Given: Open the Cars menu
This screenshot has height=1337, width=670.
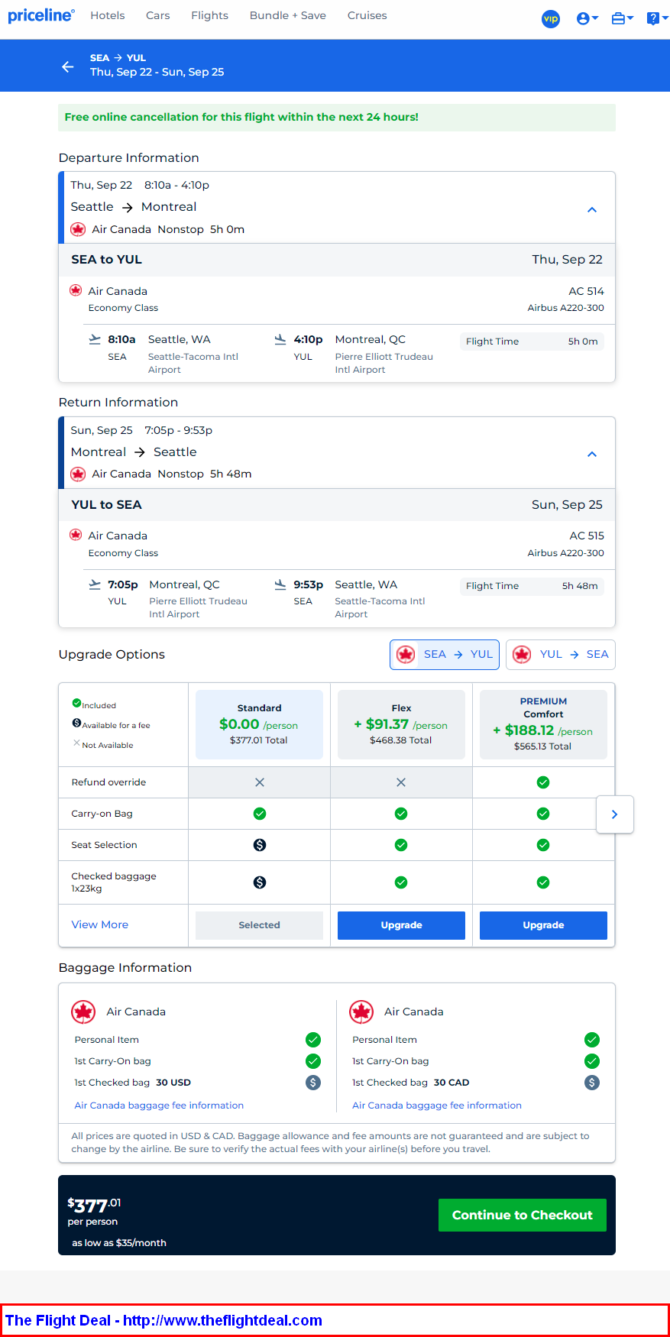Looking at the screenshot, I should click(157, 16).
